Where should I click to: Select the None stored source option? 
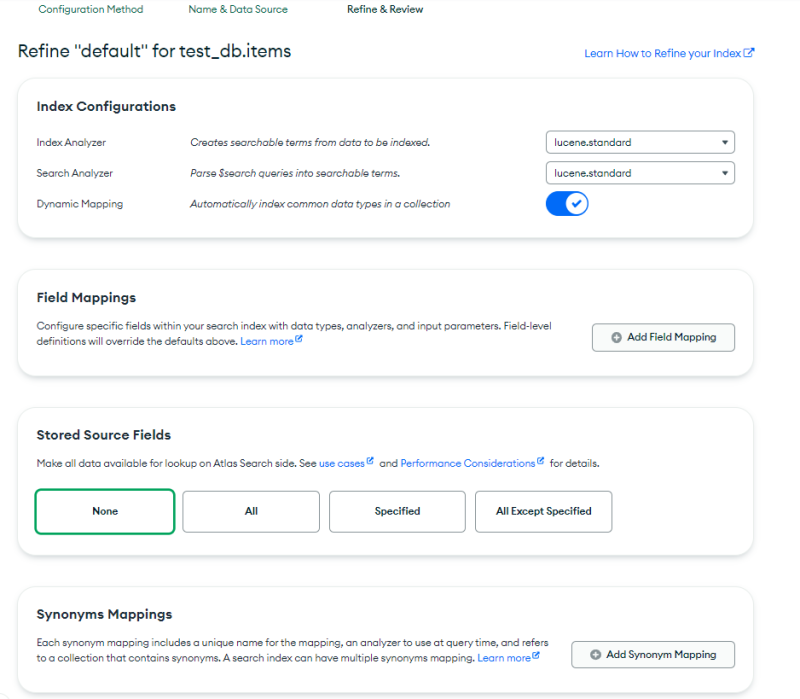pos(105,511)
